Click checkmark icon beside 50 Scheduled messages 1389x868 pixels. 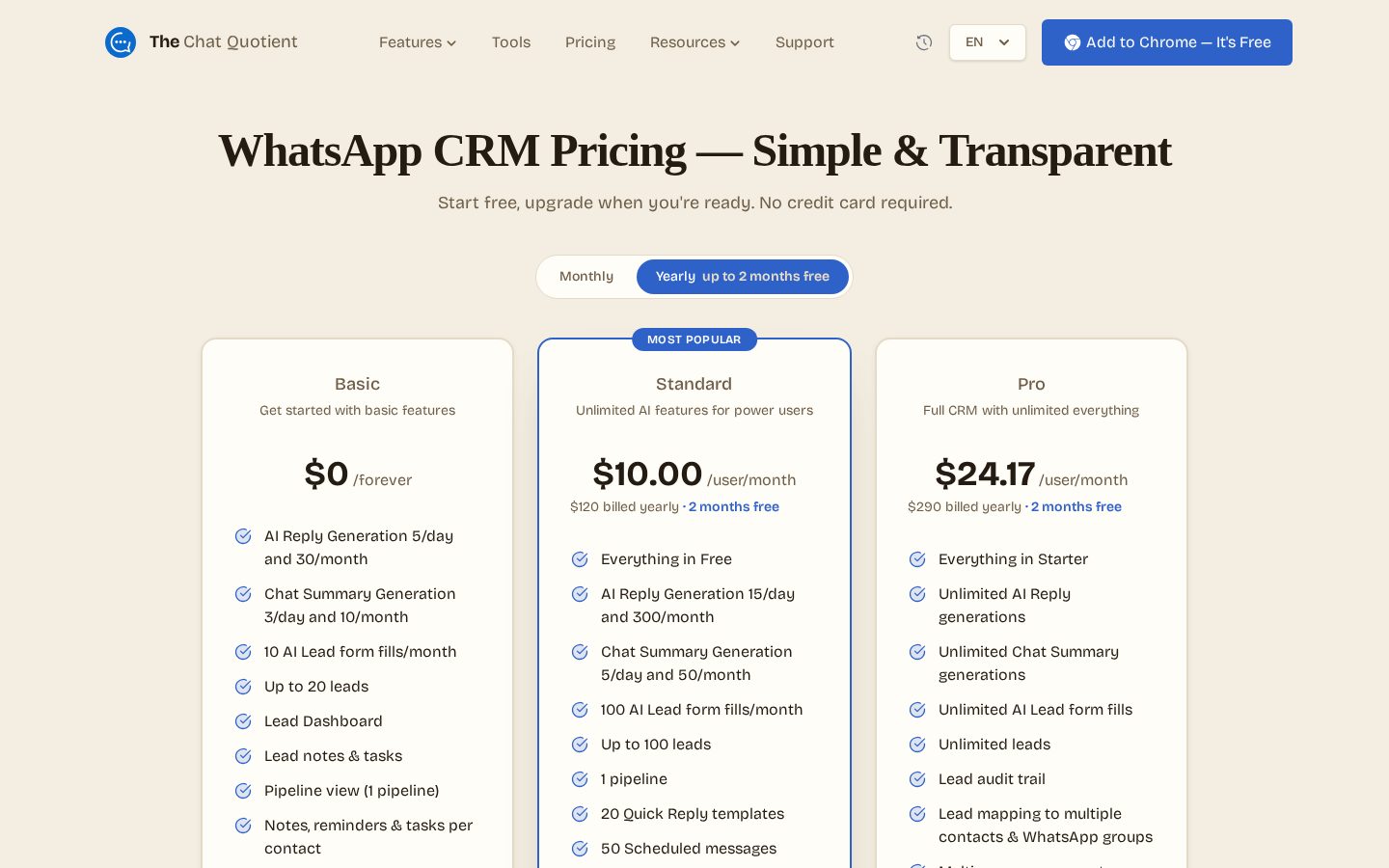click(580, 849)
